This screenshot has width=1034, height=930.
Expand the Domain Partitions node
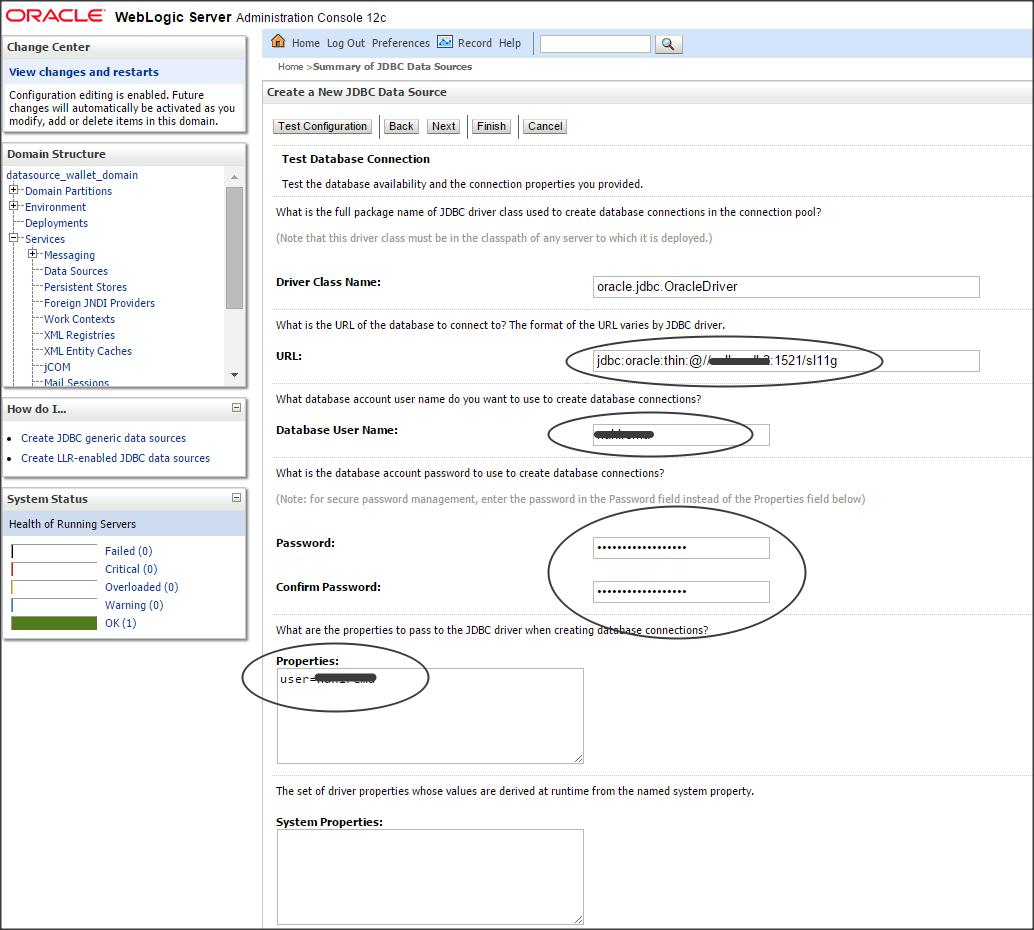(13, 190)
